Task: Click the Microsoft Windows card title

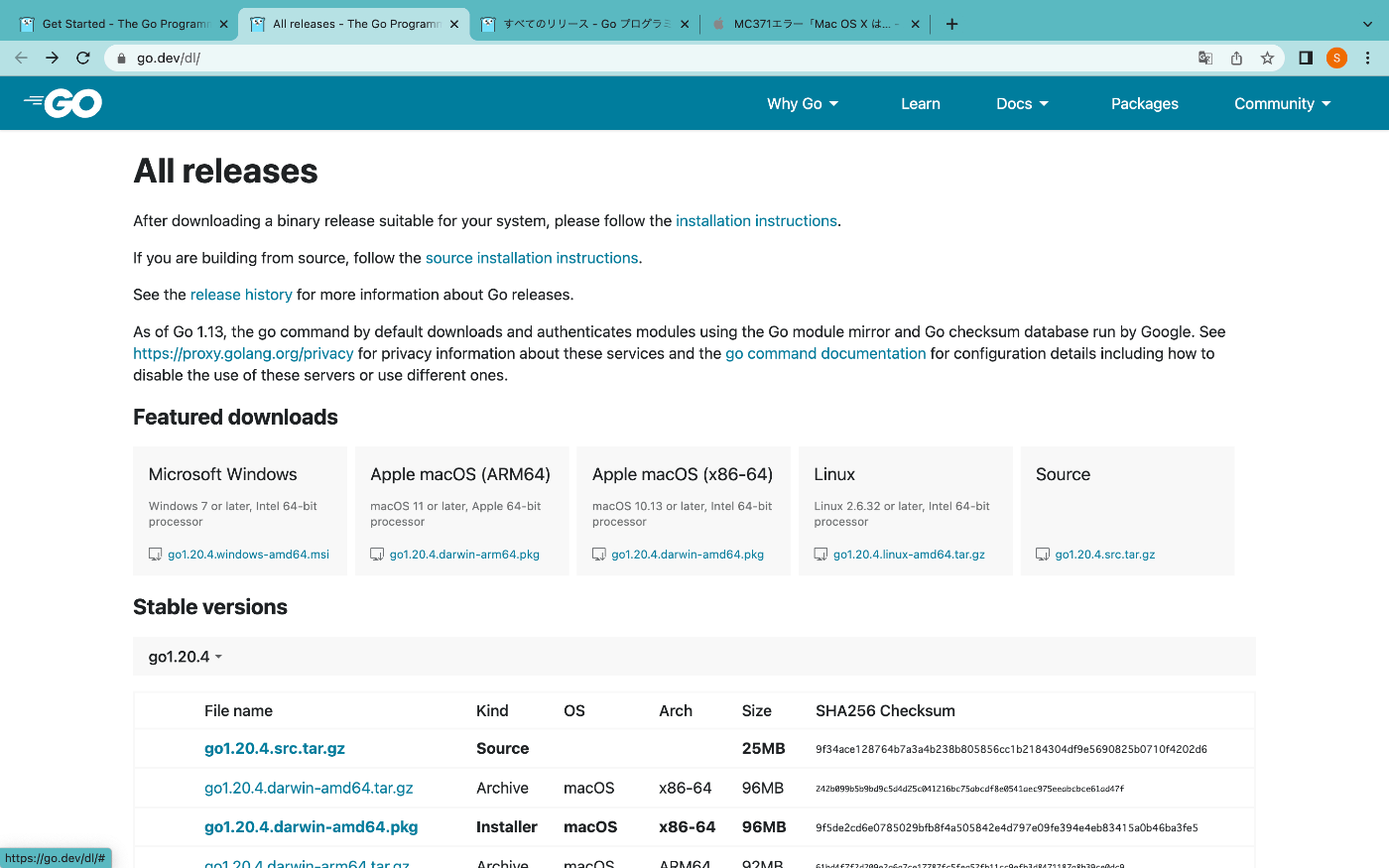Action: tap(222, 474)
